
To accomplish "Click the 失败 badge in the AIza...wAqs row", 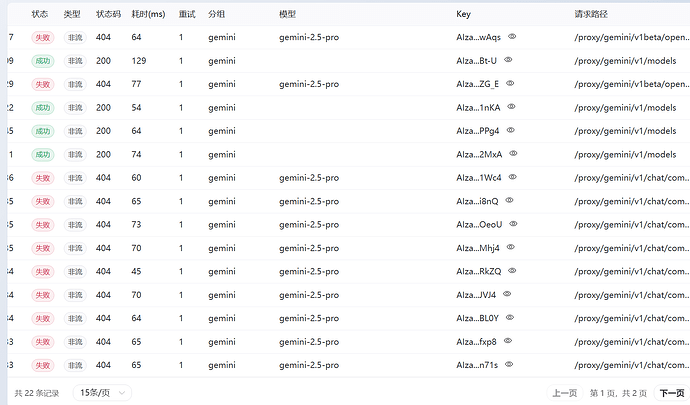I will click(x=43, y=37).
